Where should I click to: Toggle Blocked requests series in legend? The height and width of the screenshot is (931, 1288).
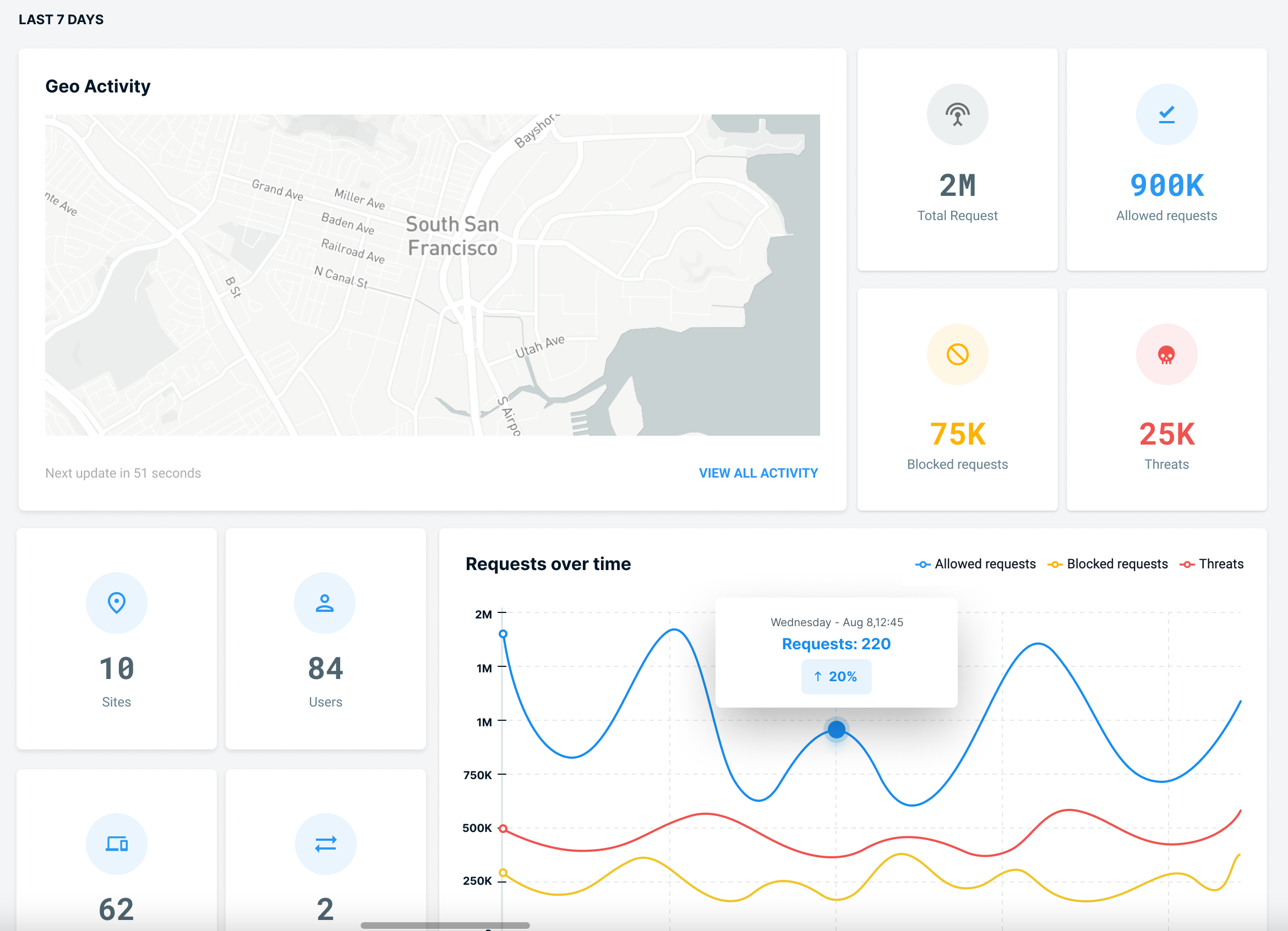(1108, 563)
